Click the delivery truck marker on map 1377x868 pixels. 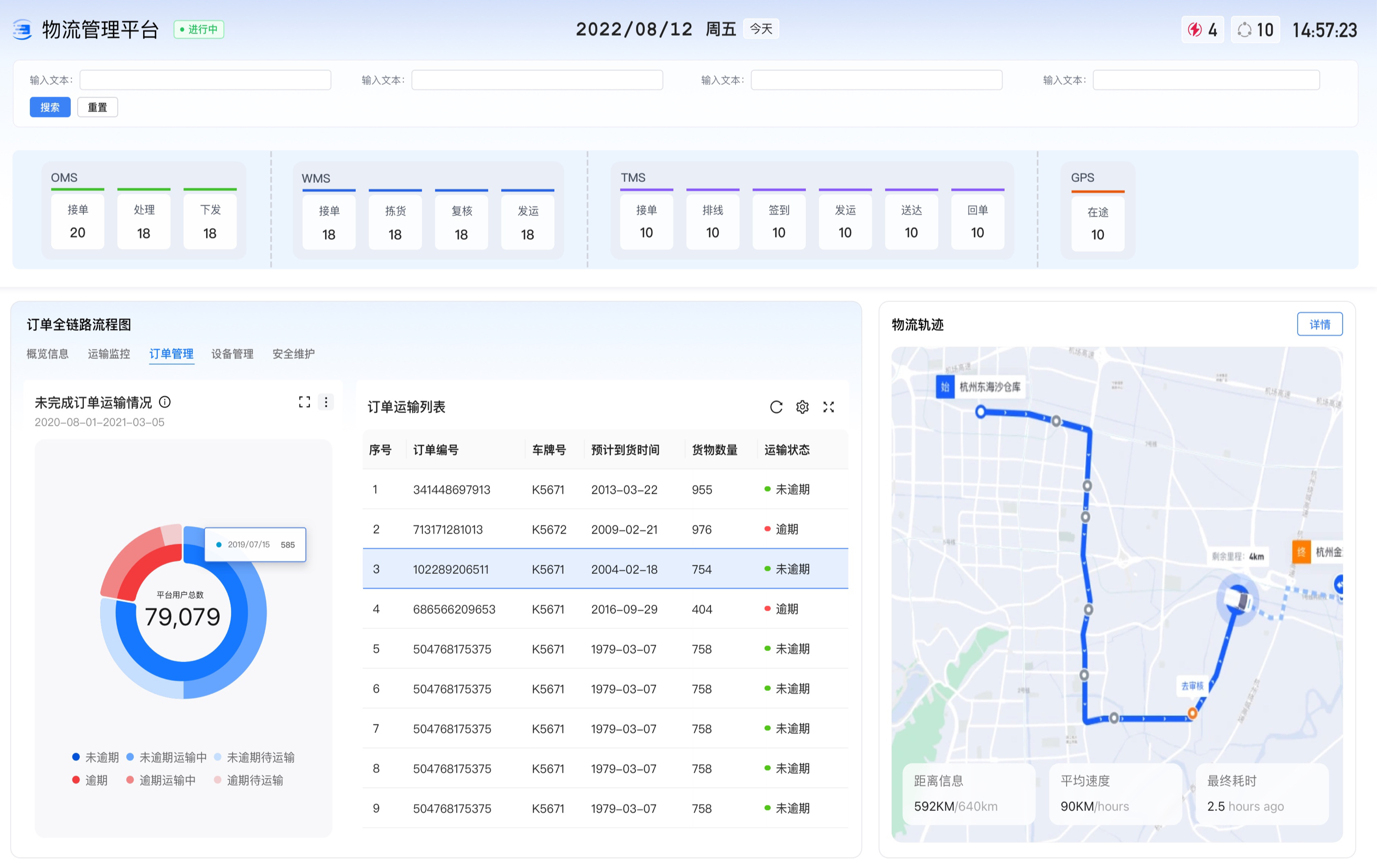click(1239, 601)
